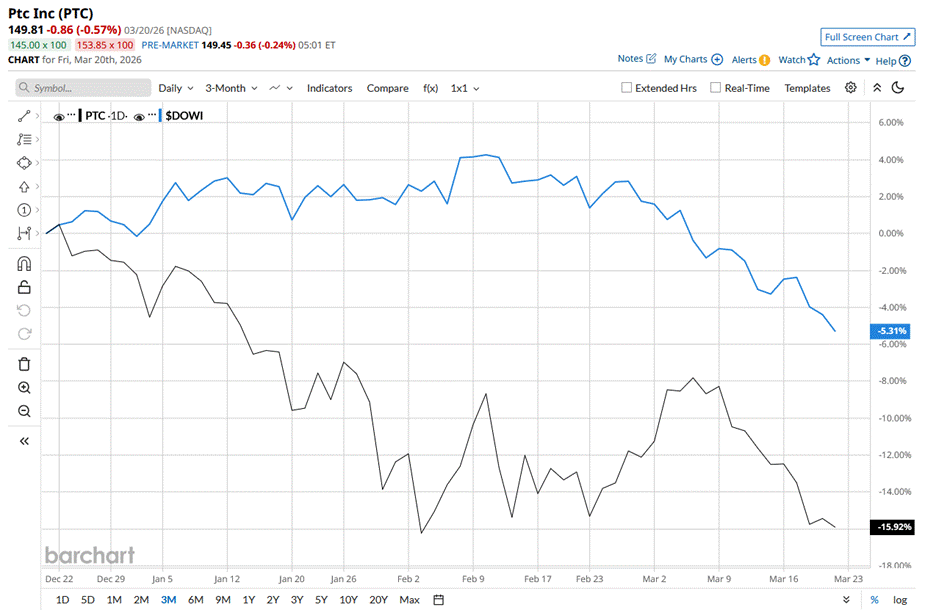
Task: Select the 5Y time range
Action: coord(321,600)
